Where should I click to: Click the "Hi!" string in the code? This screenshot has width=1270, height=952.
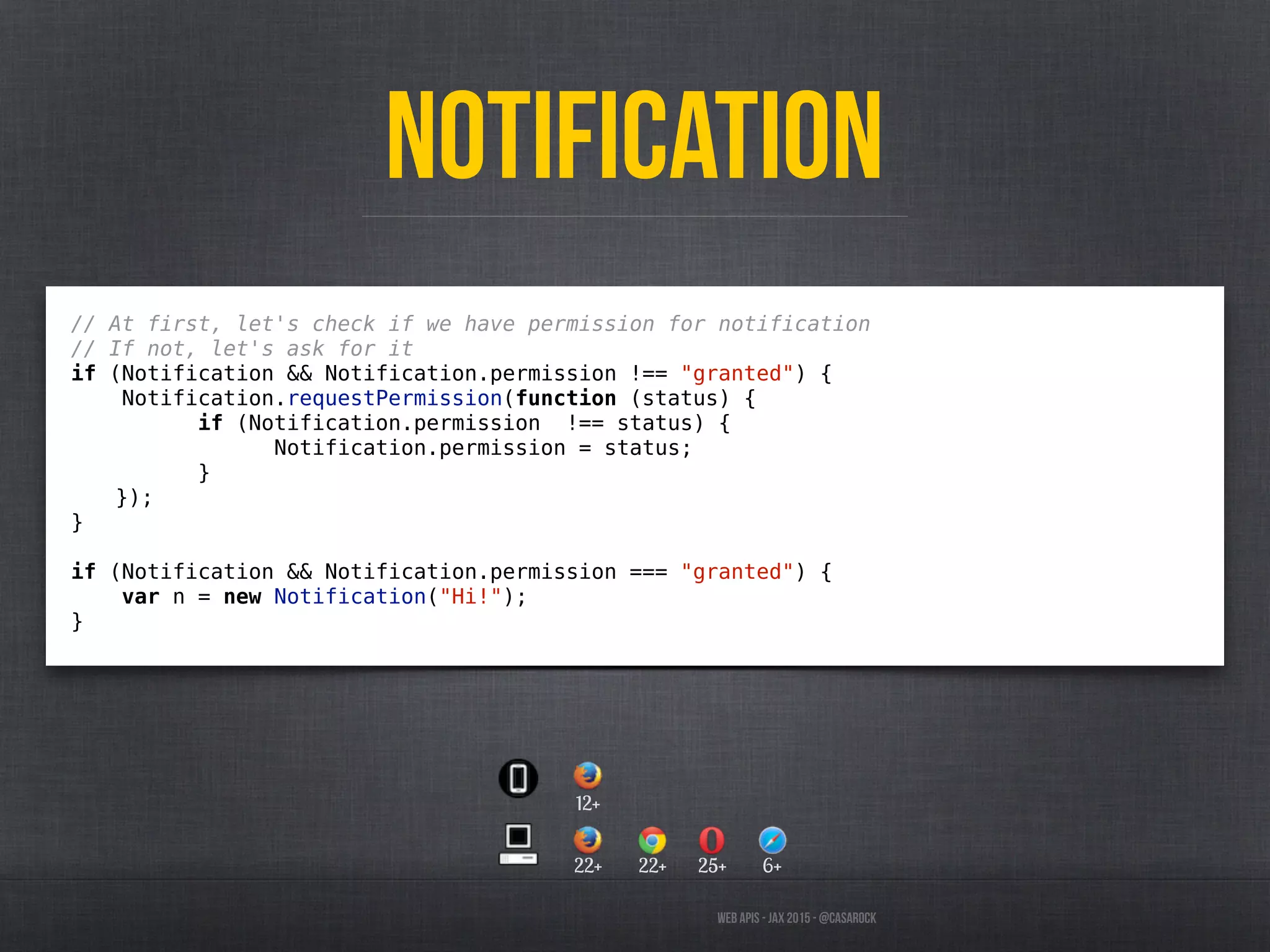point(471,596)
